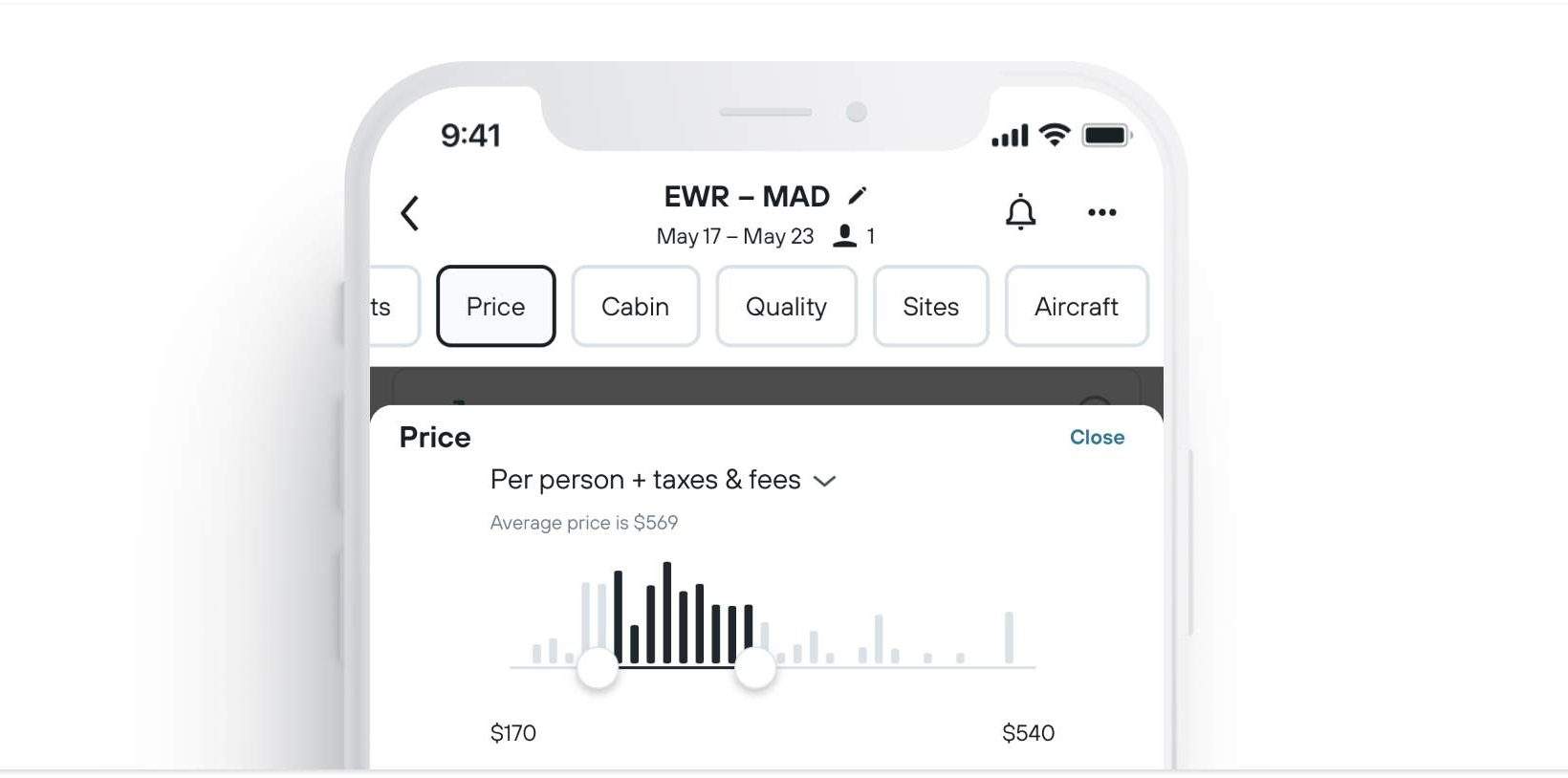This screenshot has height=778, width=1568.
Task: Click the tallest bar in the price histogram
Action: coord(666,612)
